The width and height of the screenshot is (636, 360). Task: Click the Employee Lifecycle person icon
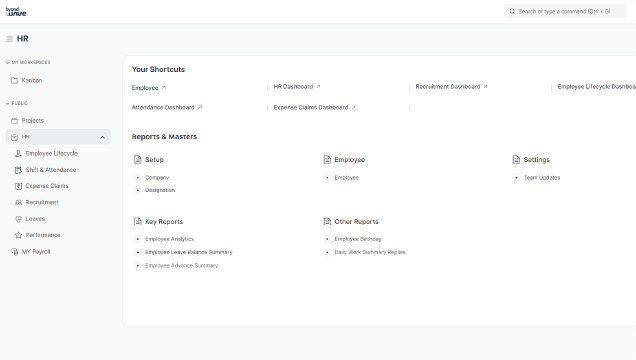pyautogui.click(x=18, y=154)
